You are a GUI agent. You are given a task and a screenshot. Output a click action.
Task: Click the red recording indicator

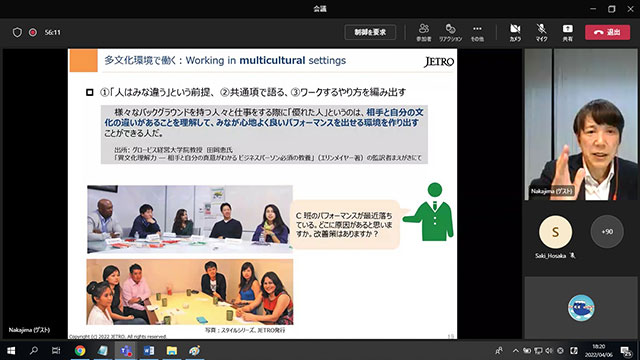[x=33, y=32]
